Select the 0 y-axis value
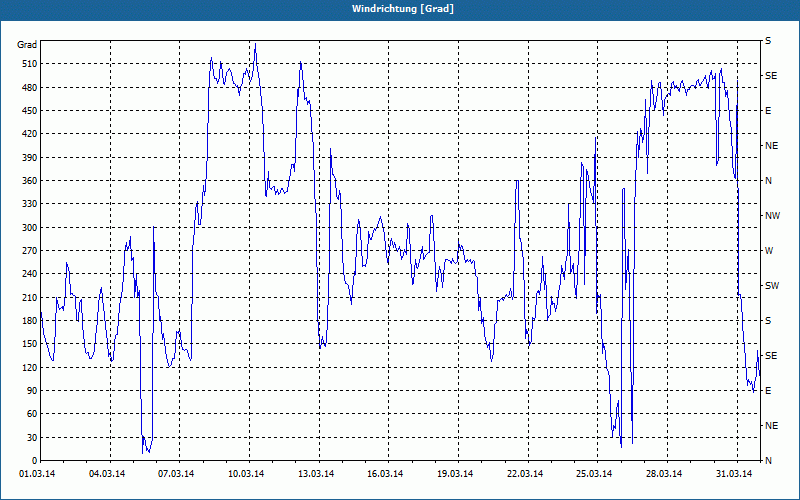 pos(34,461)
